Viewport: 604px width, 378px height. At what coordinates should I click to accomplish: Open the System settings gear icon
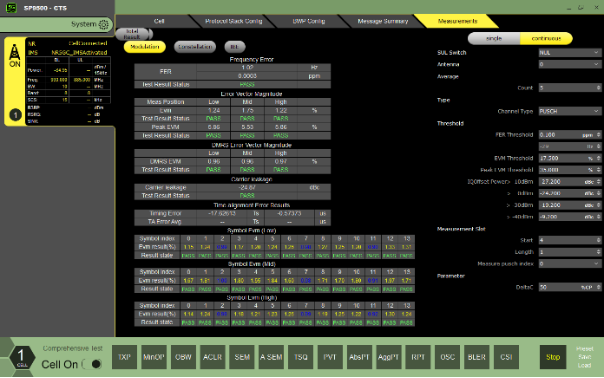tap(103, 24)
